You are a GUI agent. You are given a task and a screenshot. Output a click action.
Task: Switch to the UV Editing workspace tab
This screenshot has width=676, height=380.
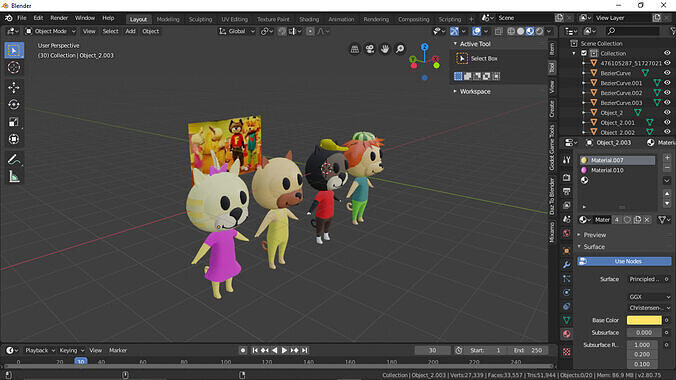tap(235, 19)
